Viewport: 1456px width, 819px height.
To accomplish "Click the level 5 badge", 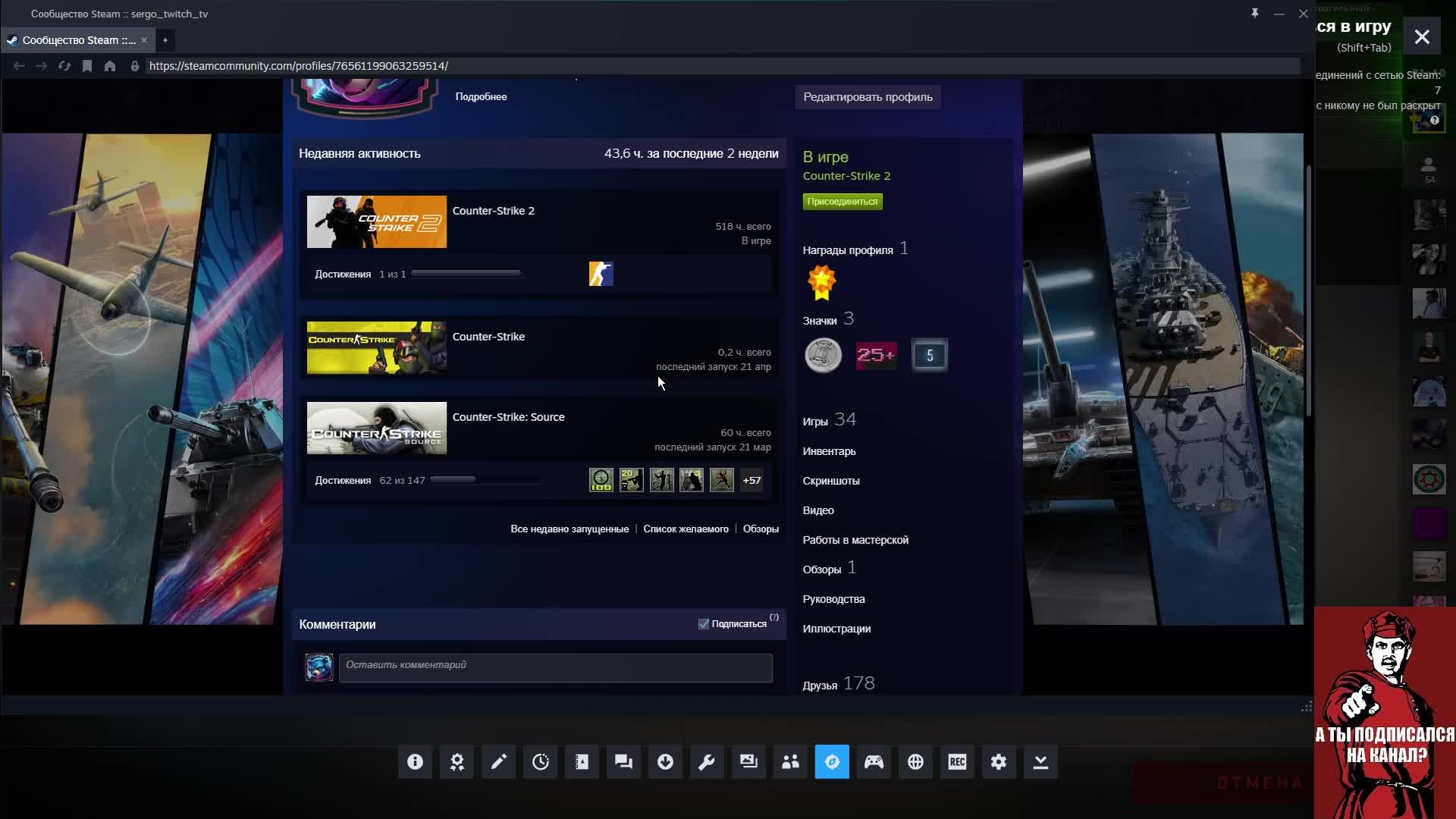I will click(x=929, y=355).
